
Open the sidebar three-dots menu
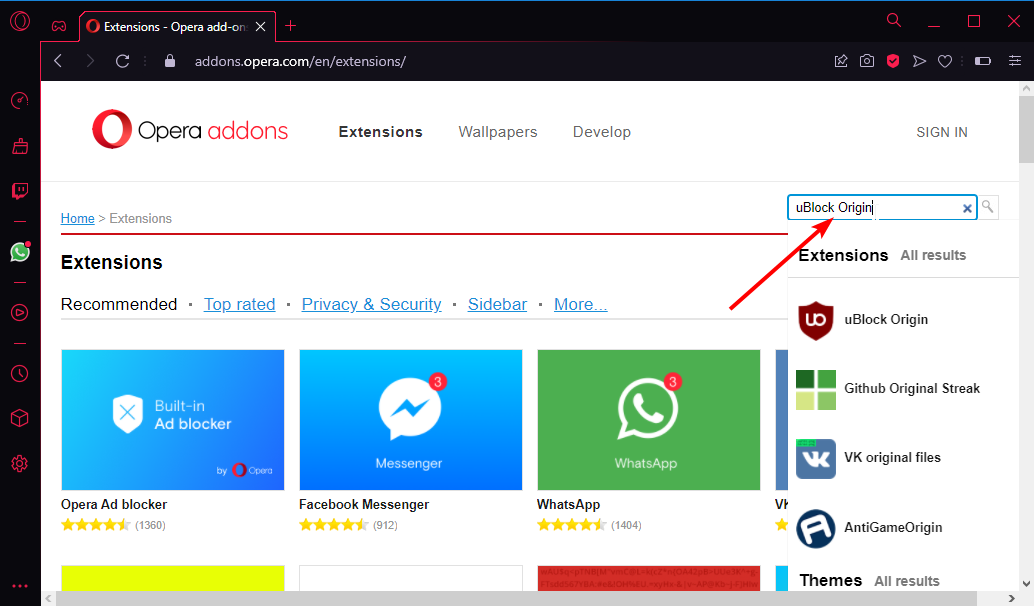20,586
